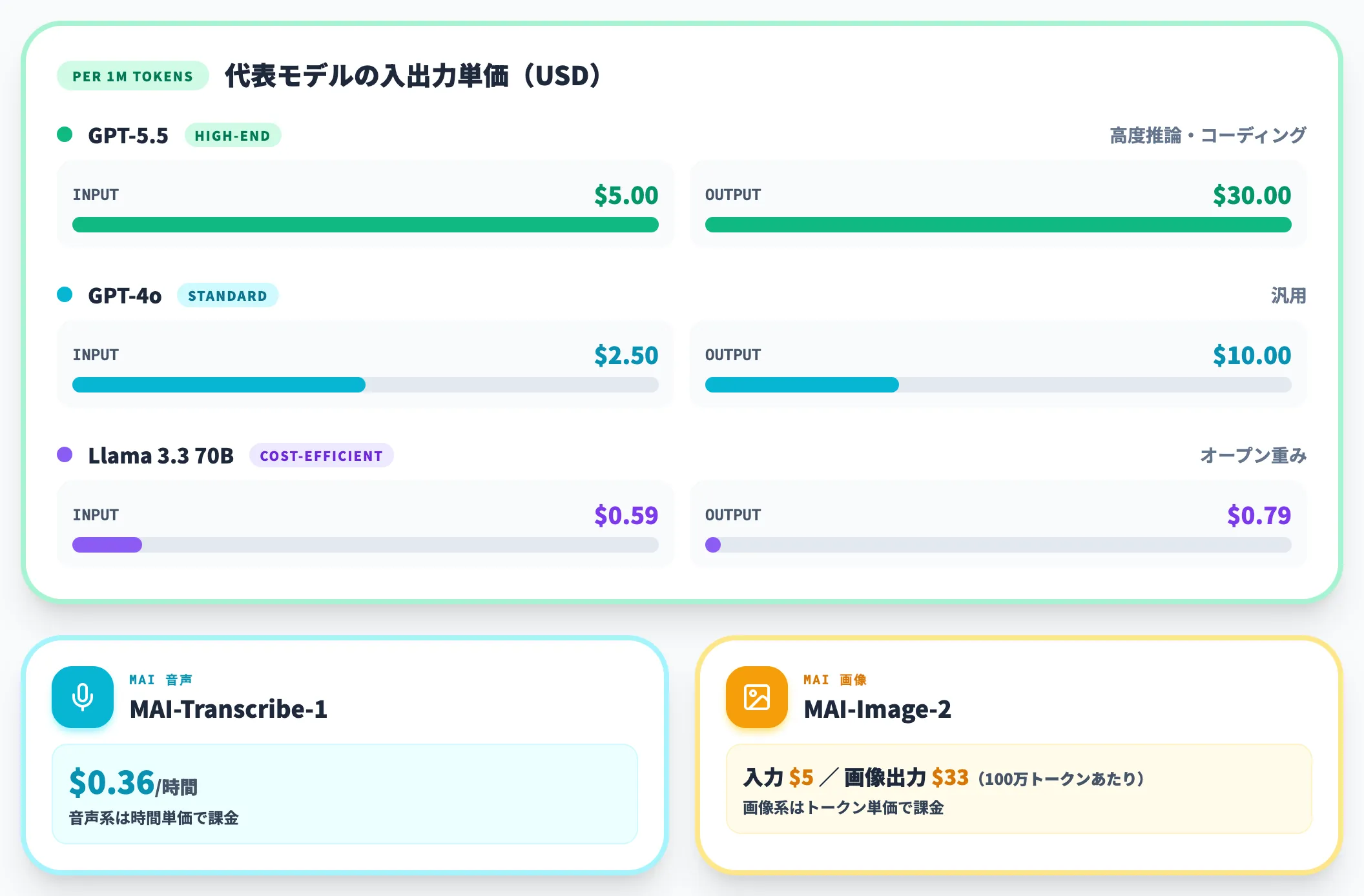
Task: Click the microphone icon for MAI-Transcribe-1
Action: [x=83, y=697]
